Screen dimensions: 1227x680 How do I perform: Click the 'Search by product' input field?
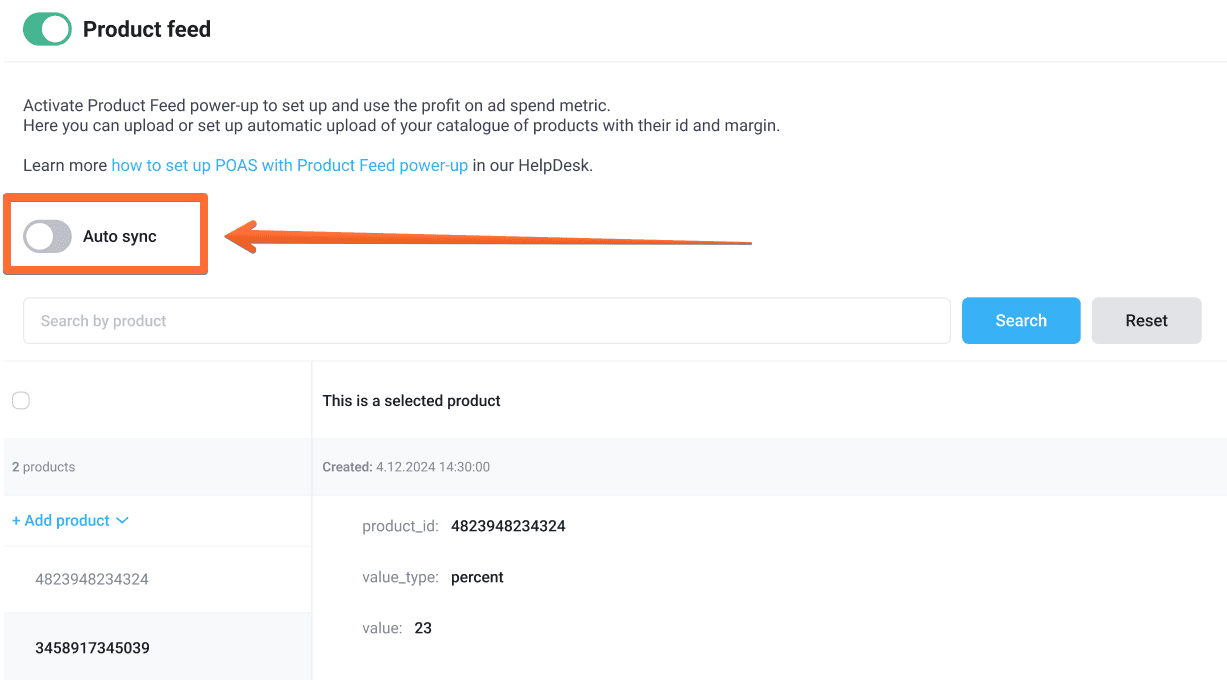click(486, 320)
